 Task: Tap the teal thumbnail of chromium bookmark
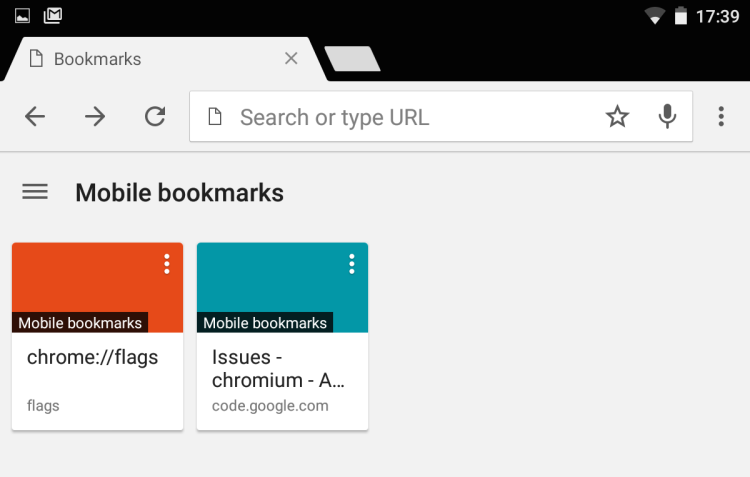(282, 288)
